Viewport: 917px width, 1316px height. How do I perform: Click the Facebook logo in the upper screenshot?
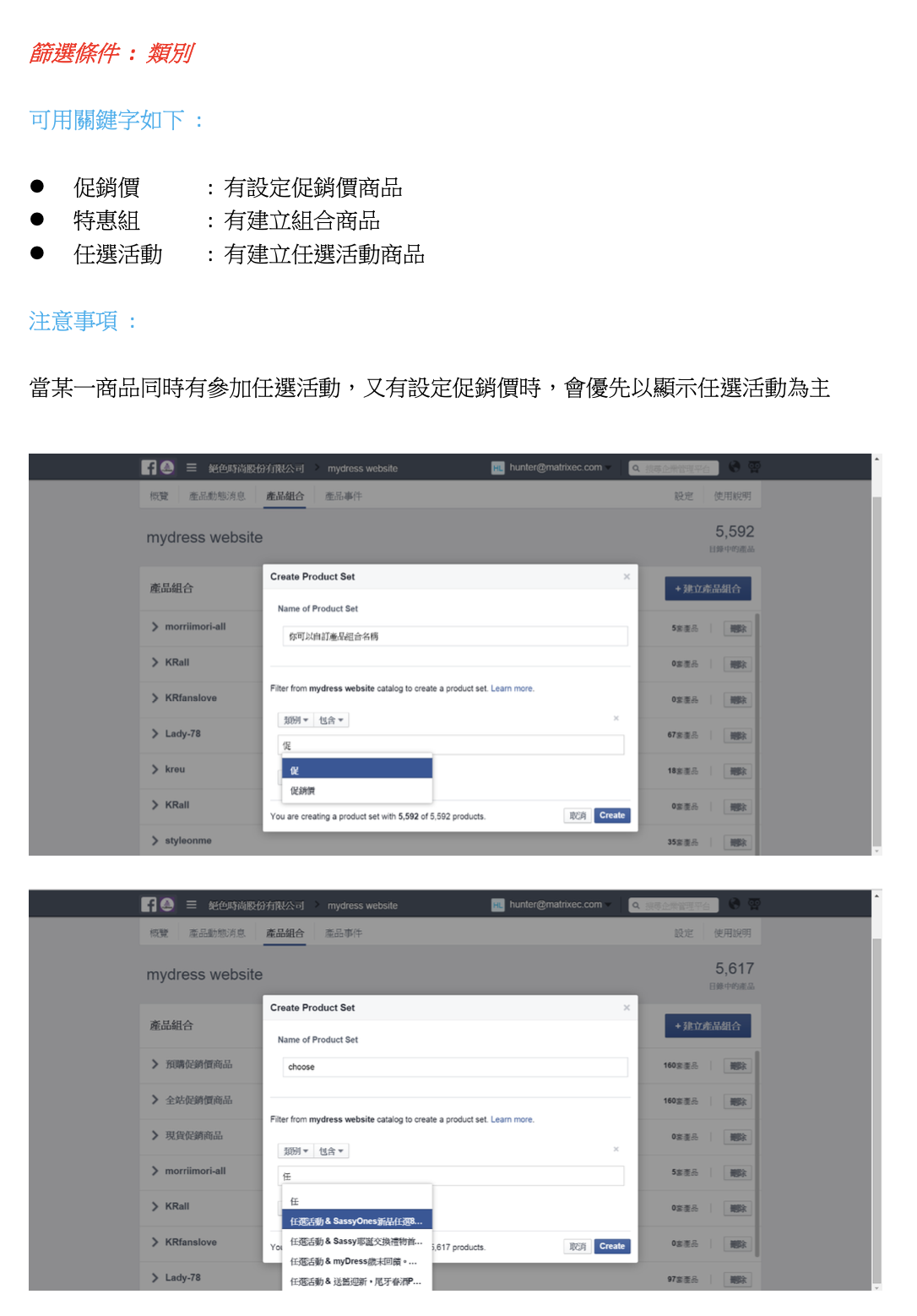(x=149, y=467)
